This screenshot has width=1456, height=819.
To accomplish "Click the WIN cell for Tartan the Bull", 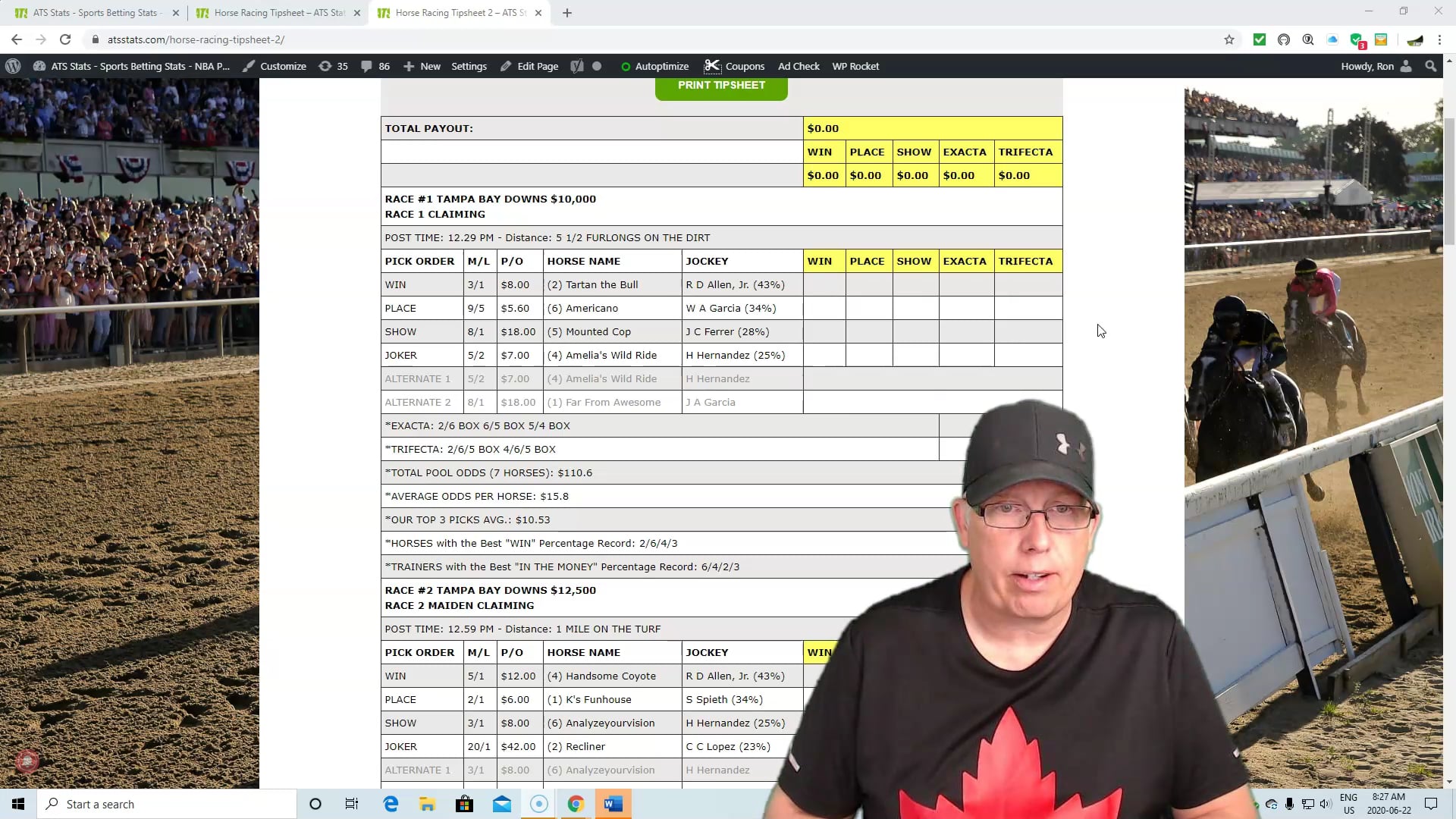I will tap(824, 285).
